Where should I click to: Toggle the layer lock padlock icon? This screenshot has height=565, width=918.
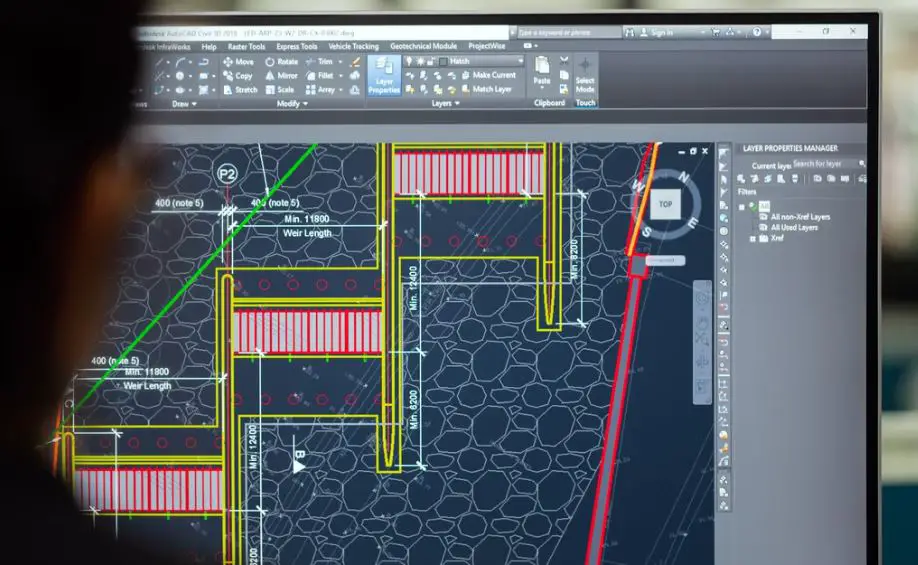(430, 61)
